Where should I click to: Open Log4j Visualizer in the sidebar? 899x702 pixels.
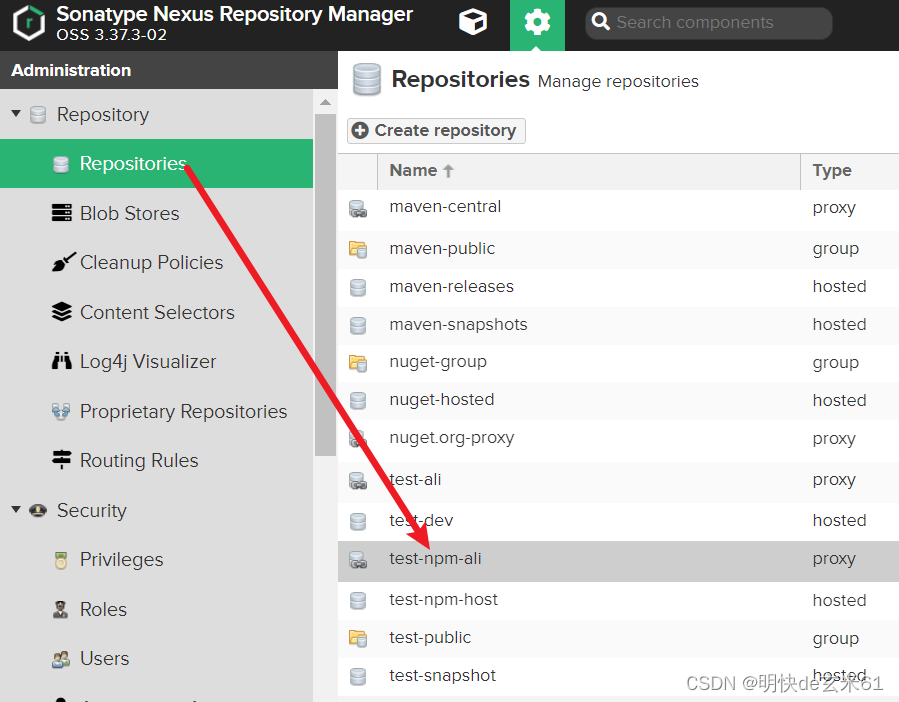click(x=157, y=361)
